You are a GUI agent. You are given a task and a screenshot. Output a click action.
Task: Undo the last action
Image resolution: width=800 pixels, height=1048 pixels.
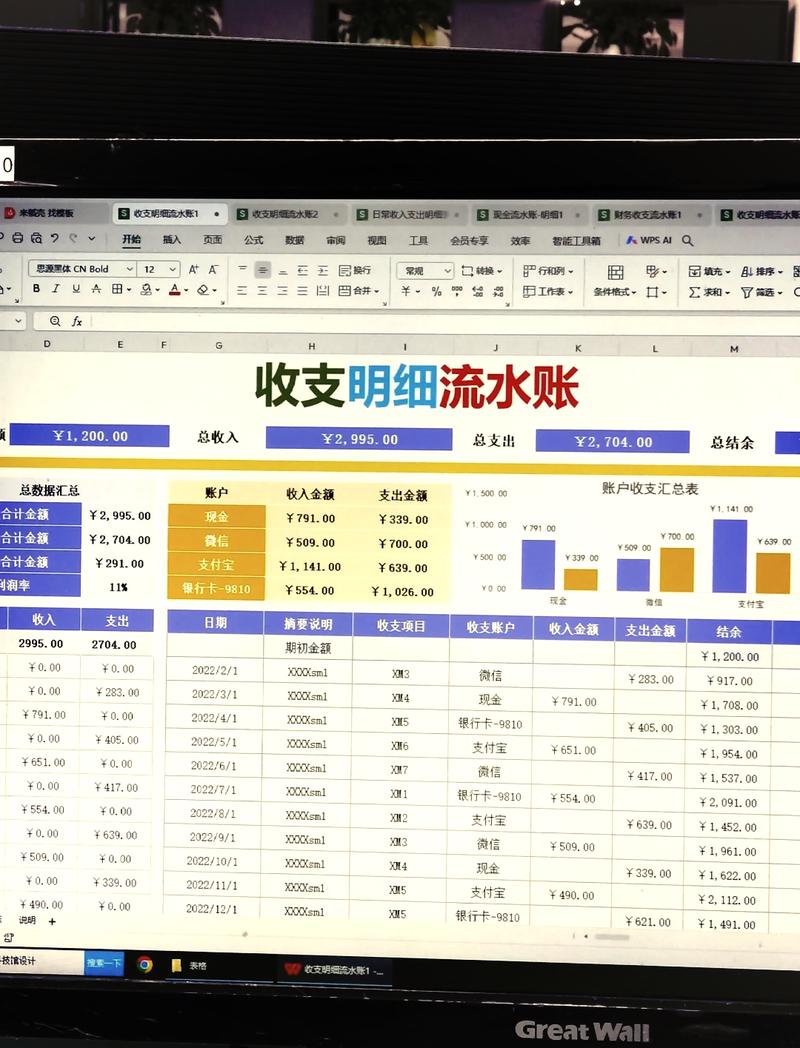[x=55, y=237]
